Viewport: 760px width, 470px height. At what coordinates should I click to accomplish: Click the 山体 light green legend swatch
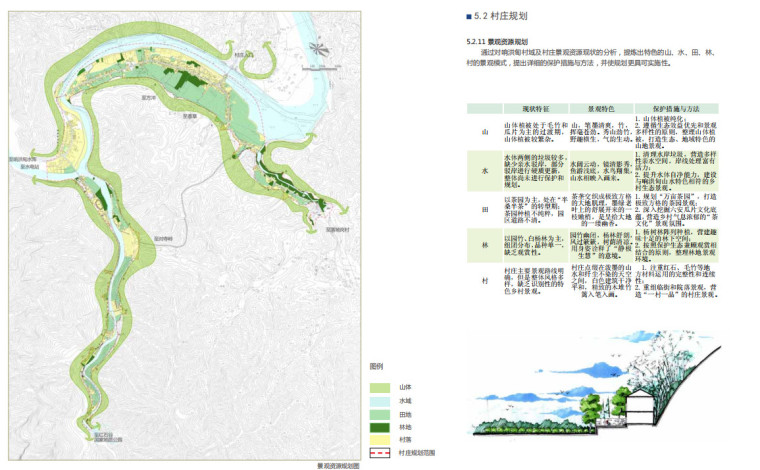[x=380, y=387]
